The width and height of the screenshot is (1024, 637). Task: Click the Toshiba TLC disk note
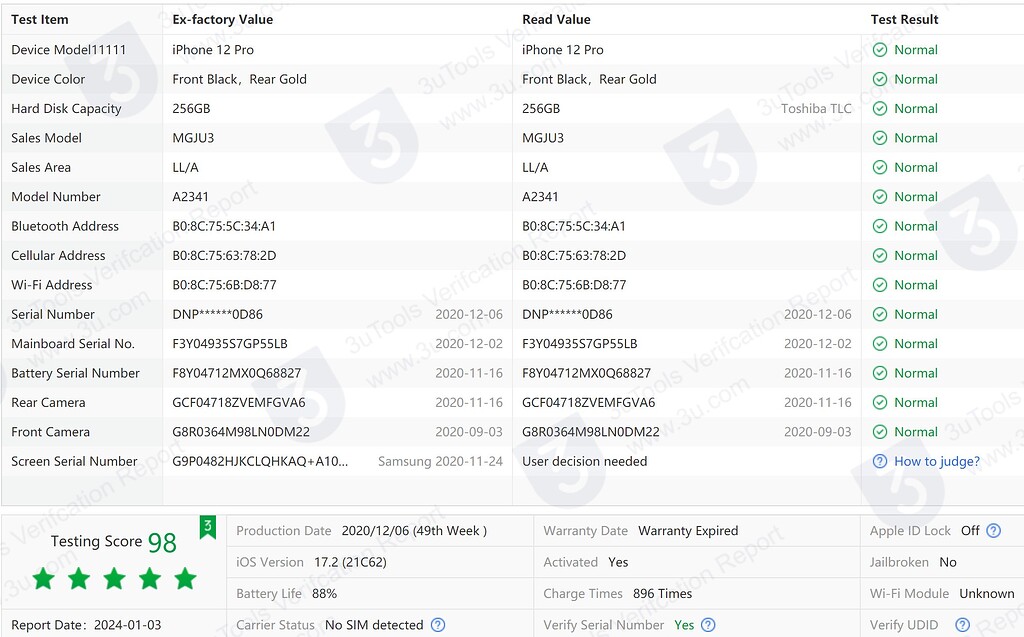click(816, 108)
